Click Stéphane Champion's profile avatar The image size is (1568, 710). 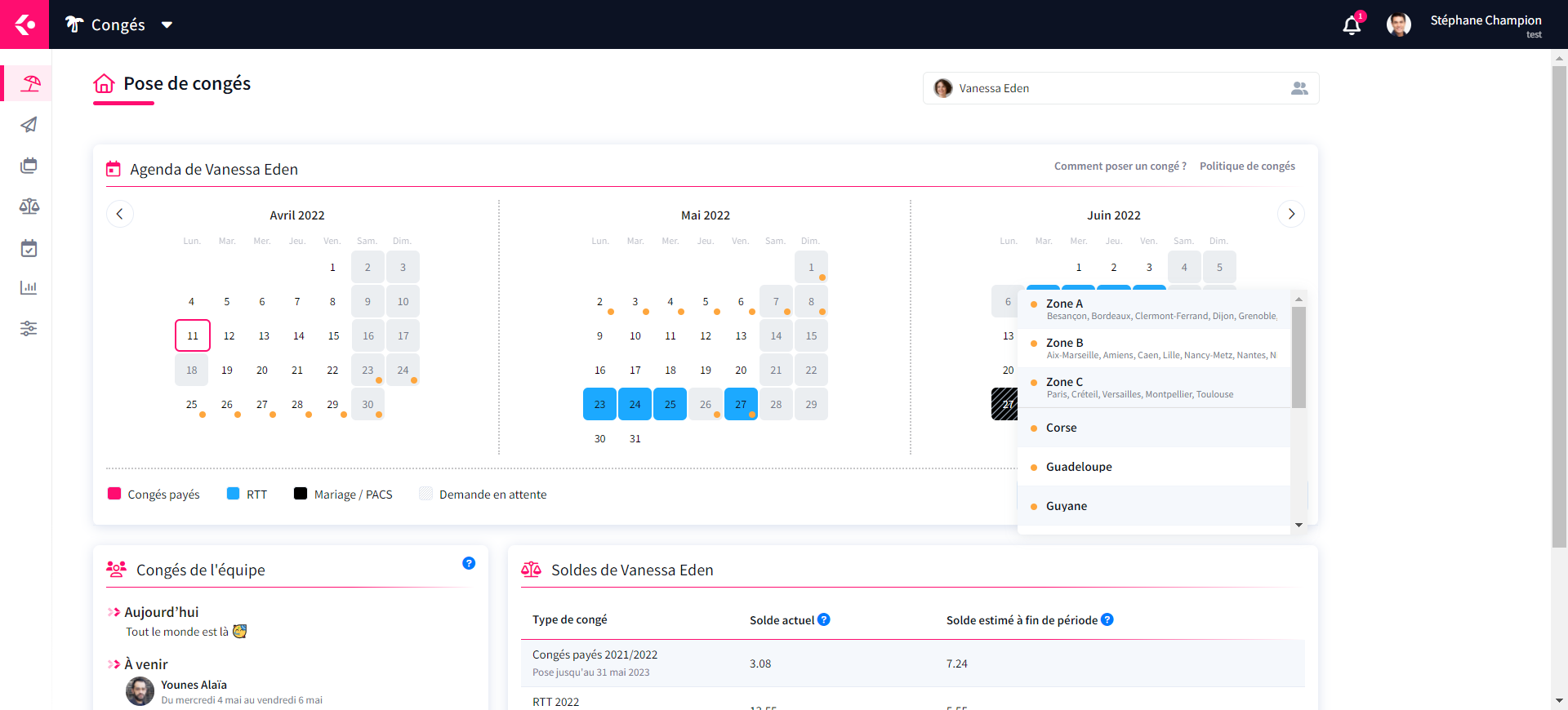pos(1399,24)
